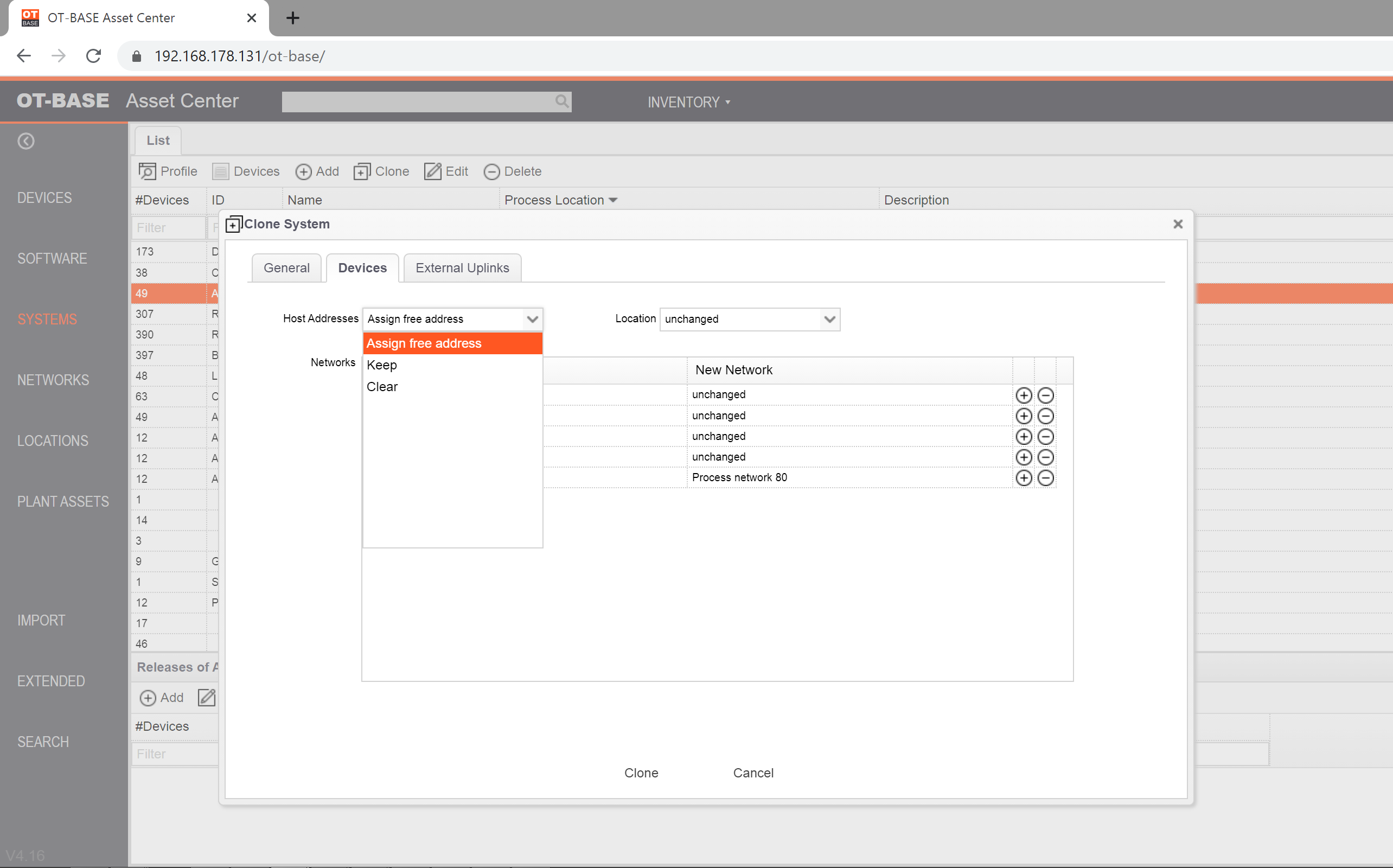
Task: Open SEARCH in the sidebar
Action: (x=43, y=742)
